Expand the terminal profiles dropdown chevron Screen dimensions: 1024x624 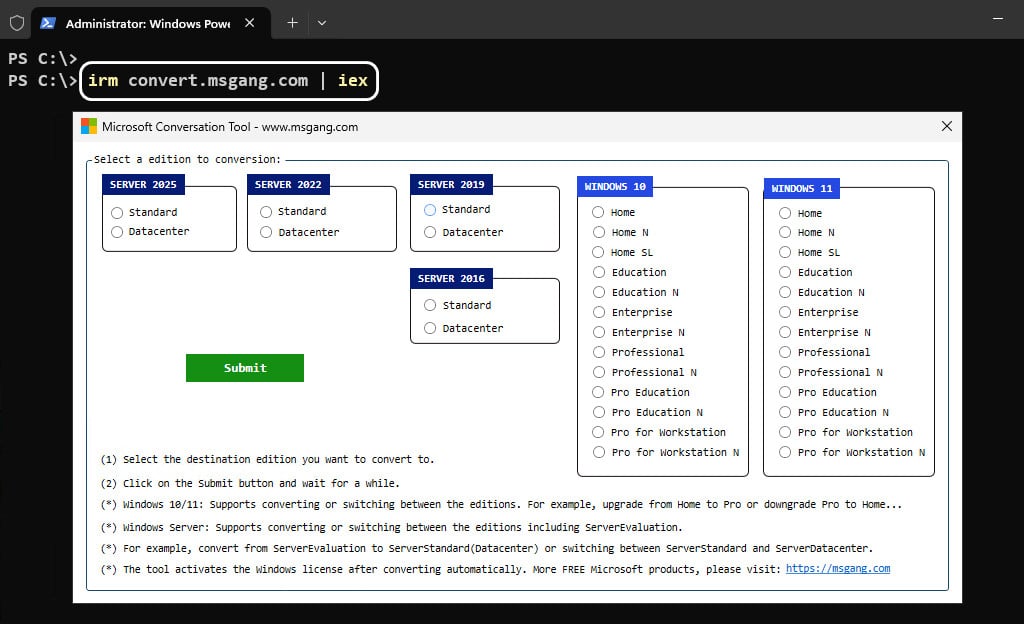322,23
